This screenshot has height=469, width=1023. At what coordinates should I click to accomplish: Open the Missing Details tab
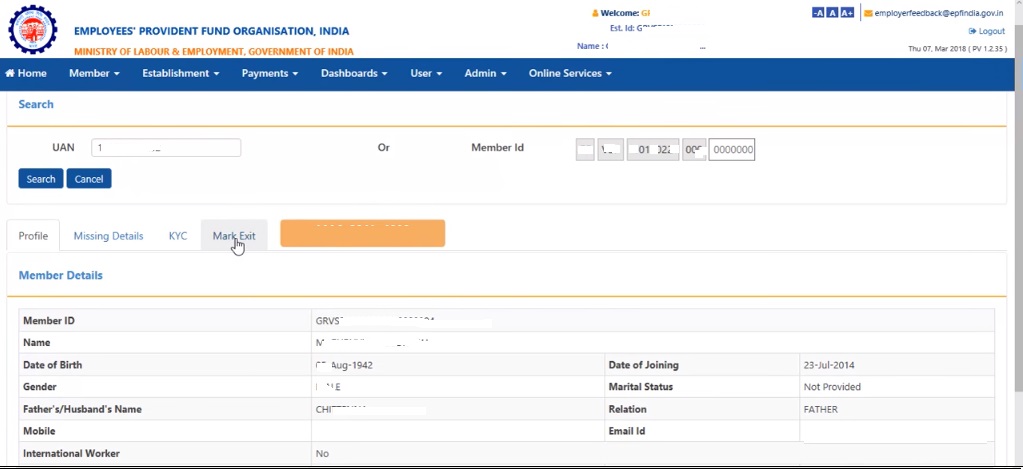pyautogui.click(x=108, y=236)
